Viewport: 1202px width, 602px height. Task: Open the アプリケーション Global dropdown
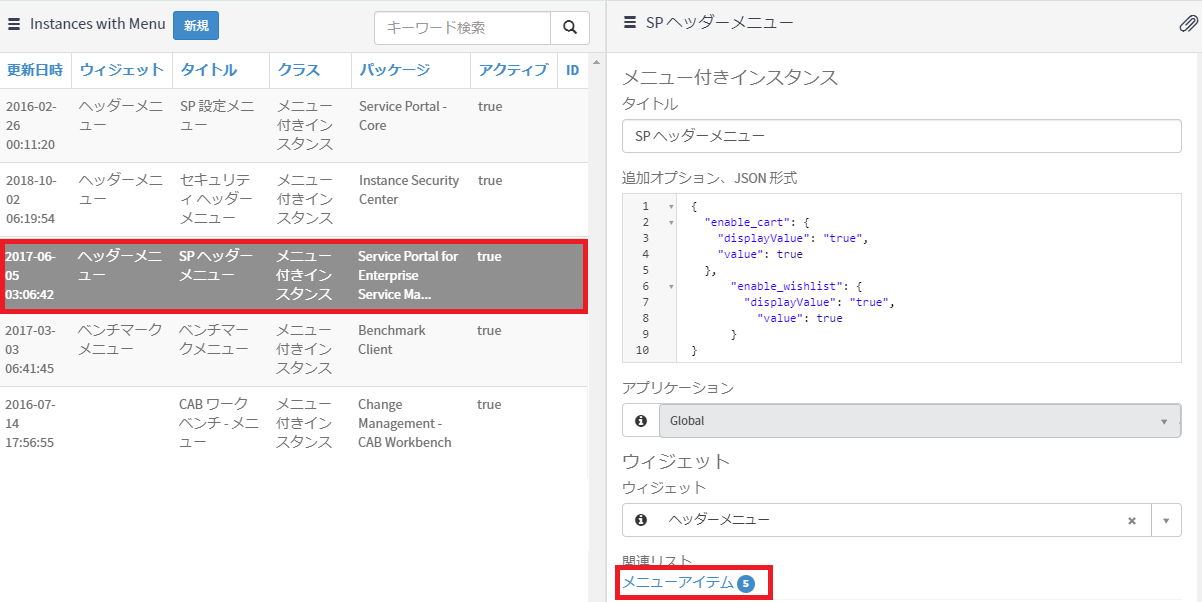tap(919, 421)
